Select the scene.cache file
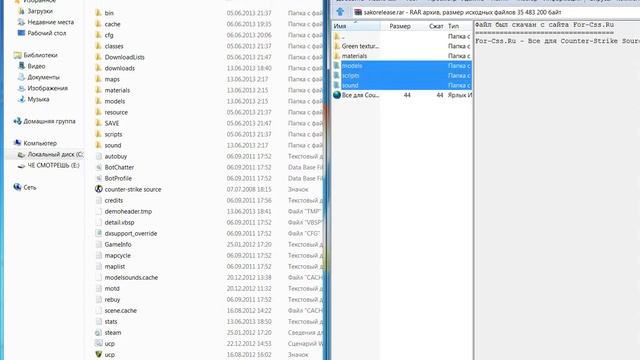The height and width of the screenshot is (360, 640). click(x=120, y=311)
